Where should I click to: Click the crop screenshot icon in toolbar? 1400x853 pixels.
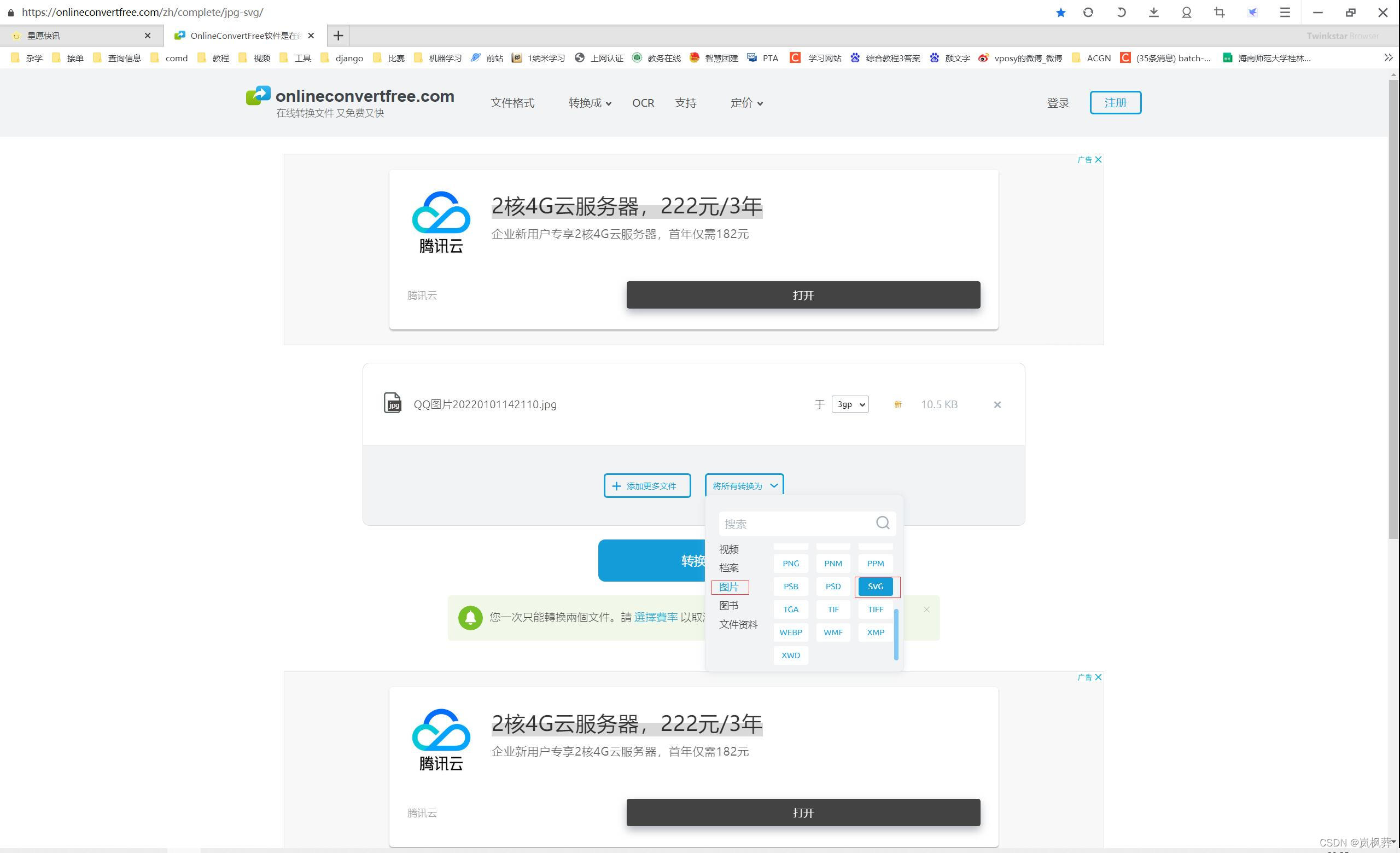1220,13
